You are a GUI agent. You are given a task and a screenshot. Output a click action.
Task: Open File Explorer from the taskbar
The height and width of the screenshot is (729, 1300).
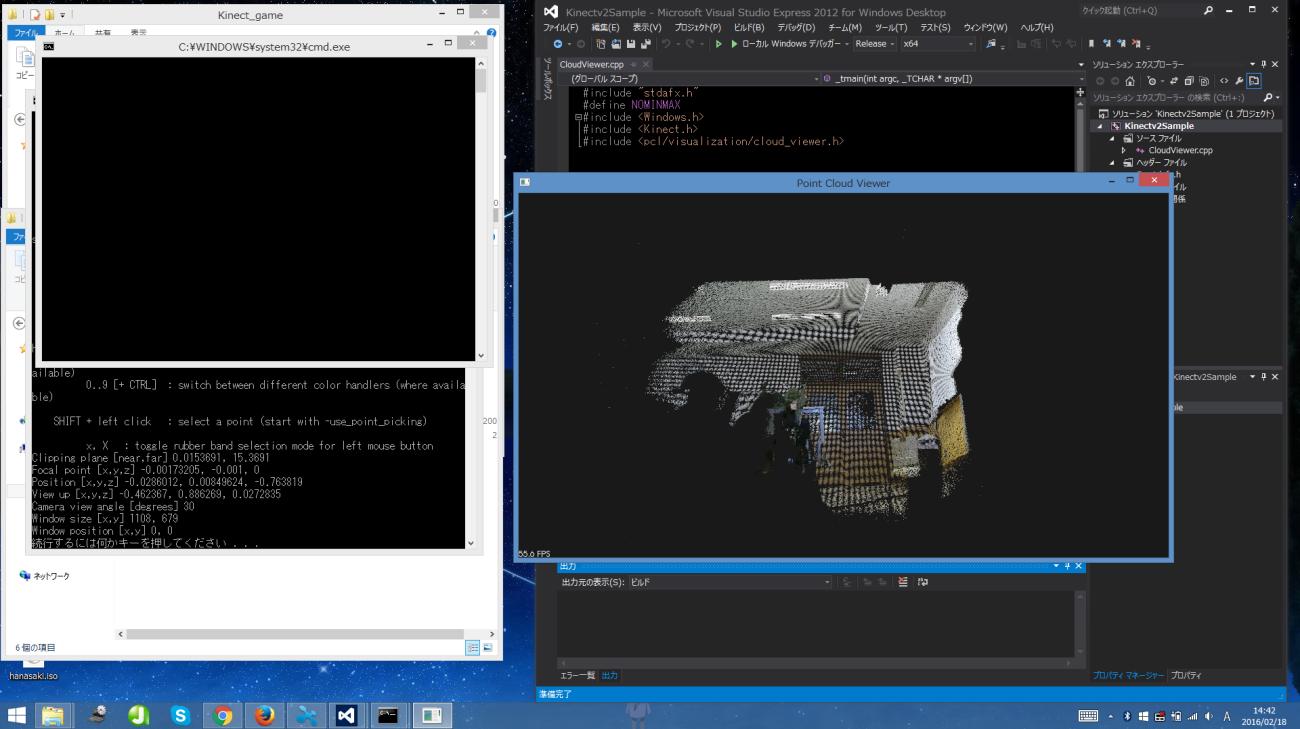(x=52, y=715)
